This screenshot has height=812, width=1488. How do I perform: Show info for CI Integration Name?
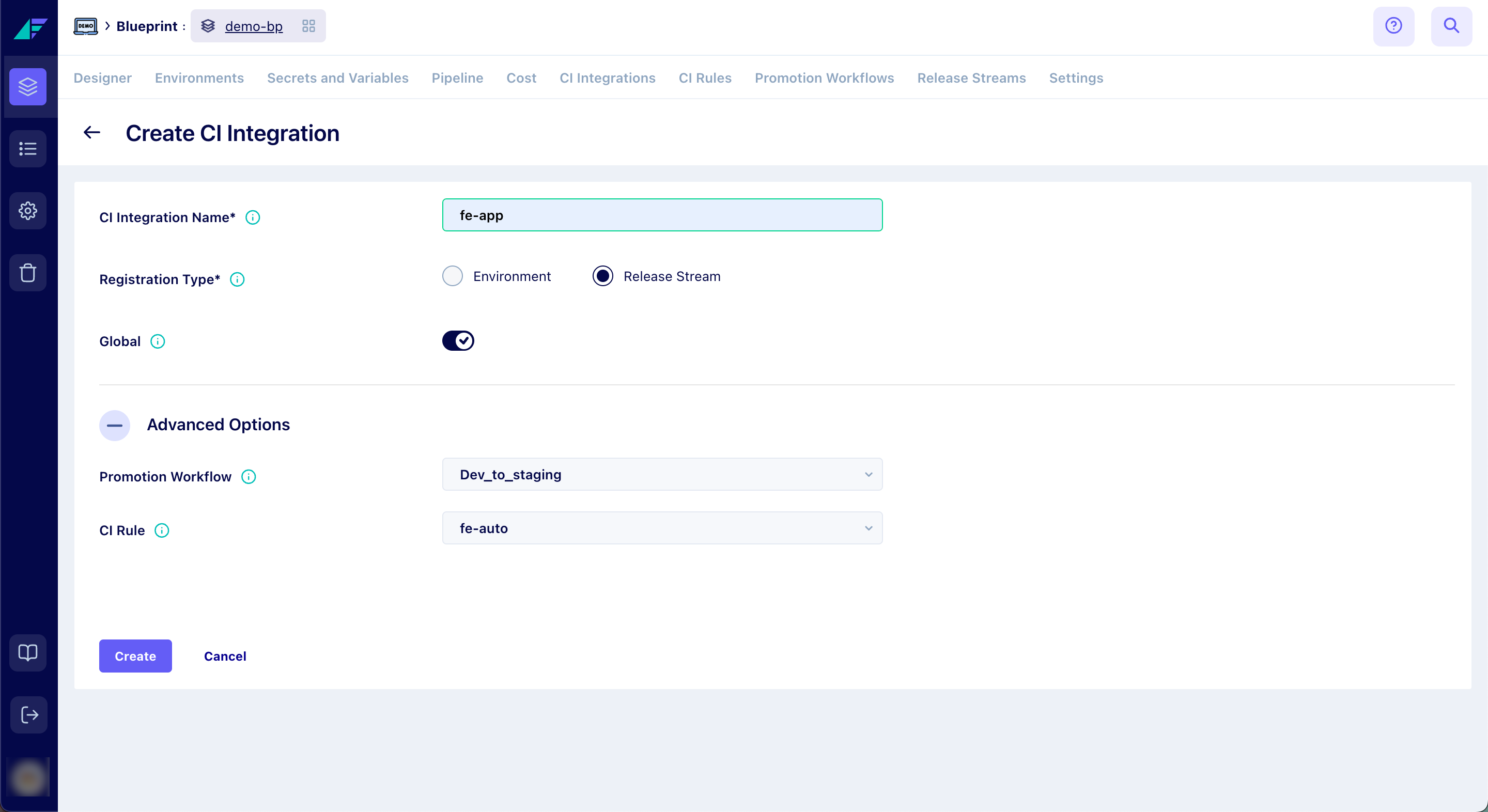coord(253,218)
